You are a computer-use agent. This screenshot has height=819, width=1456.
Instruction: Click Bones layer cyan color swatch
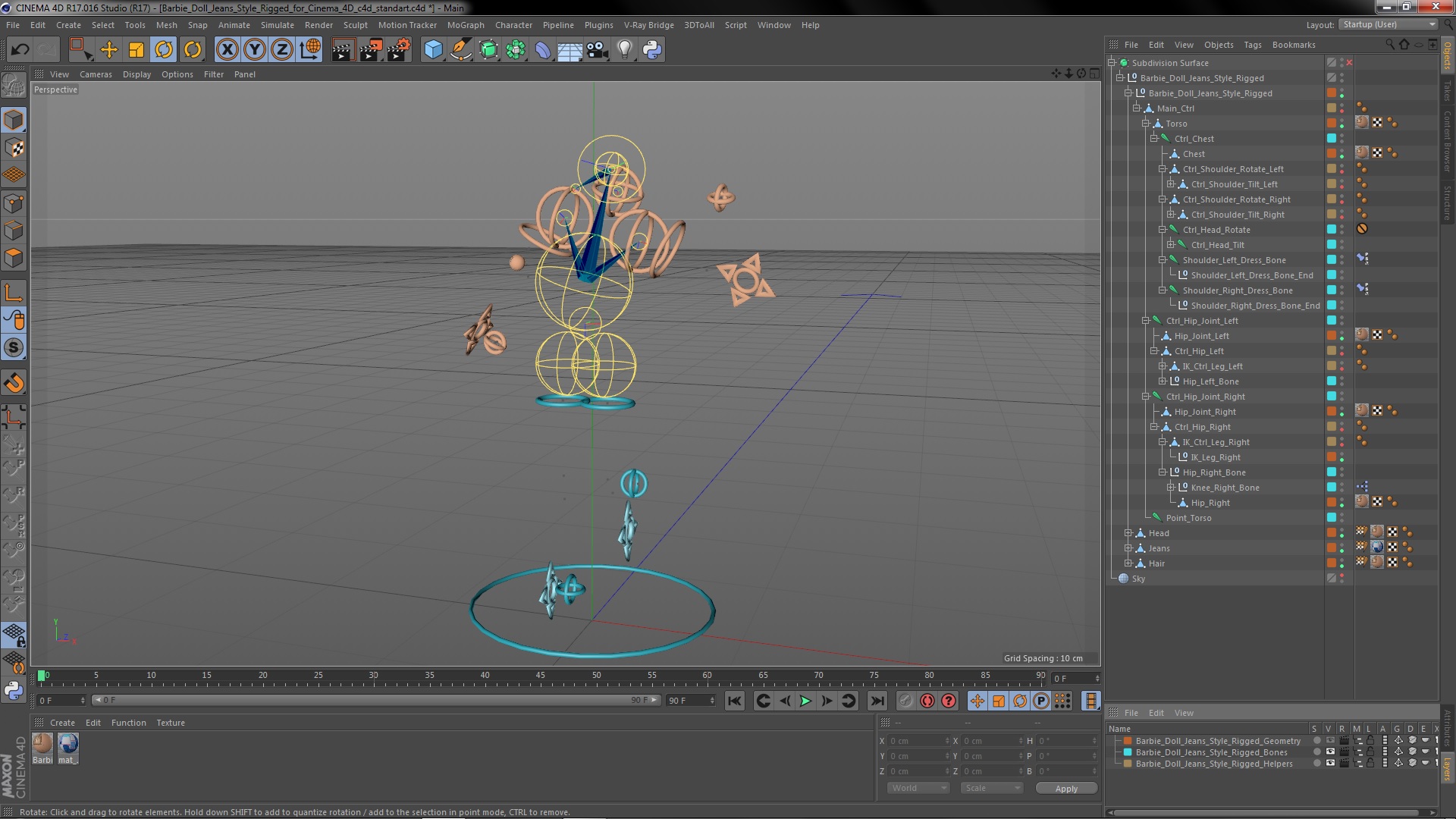1128,752
